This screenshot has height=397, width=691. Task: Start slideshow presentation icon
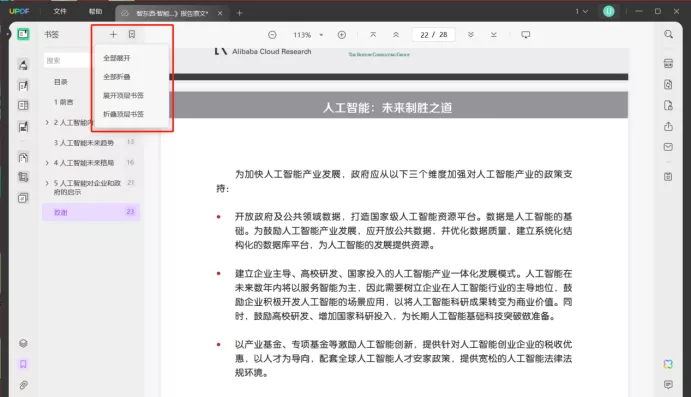tap(525, 35)
